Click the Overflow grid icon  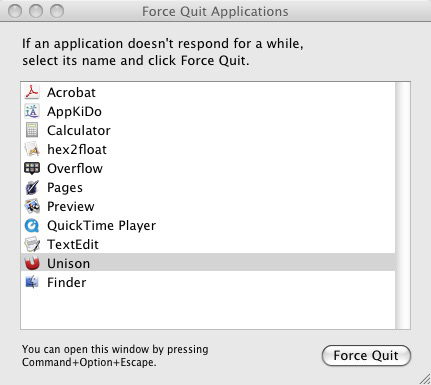32,168
